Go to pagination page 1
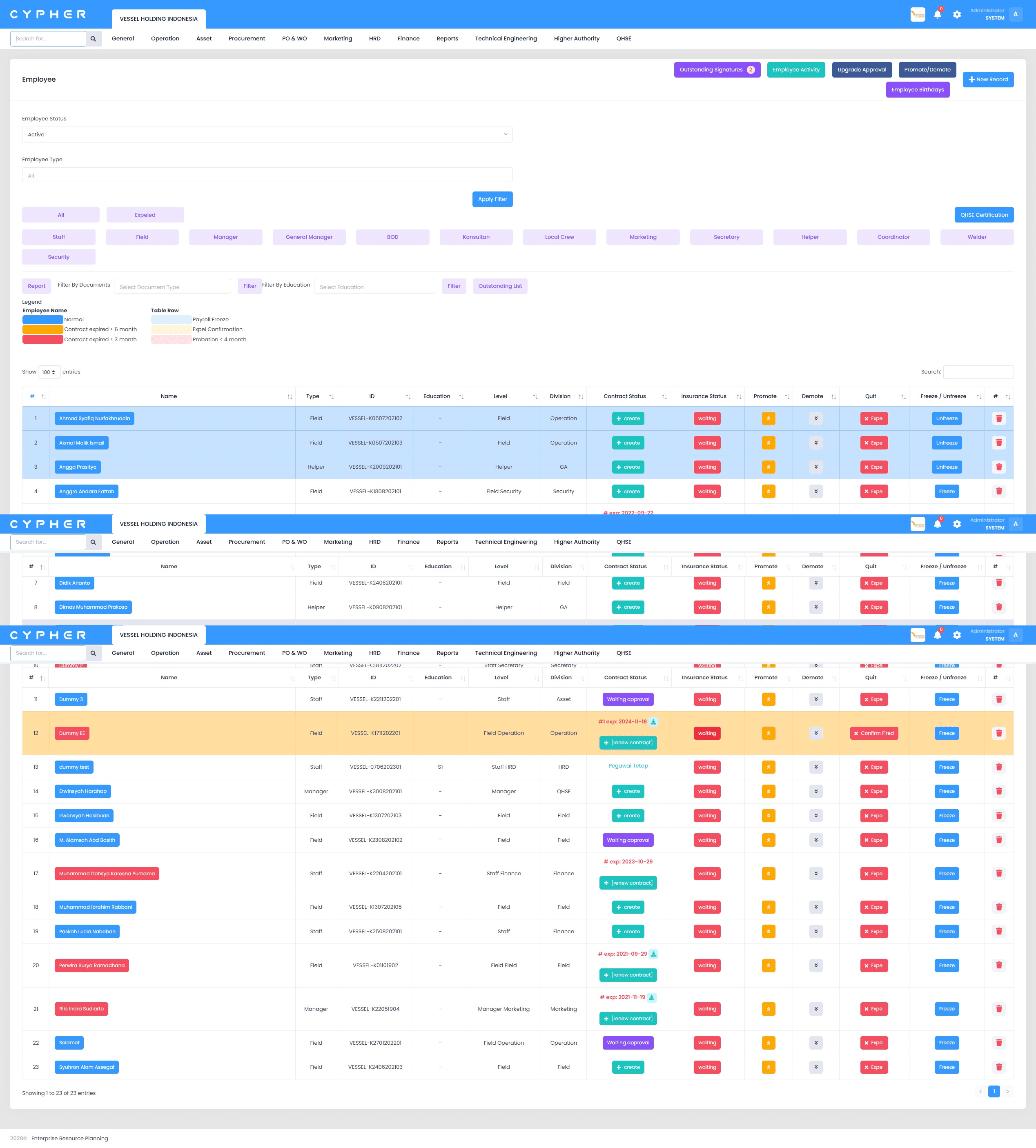The image size is (1036, 1148). tap(994, 1092)
